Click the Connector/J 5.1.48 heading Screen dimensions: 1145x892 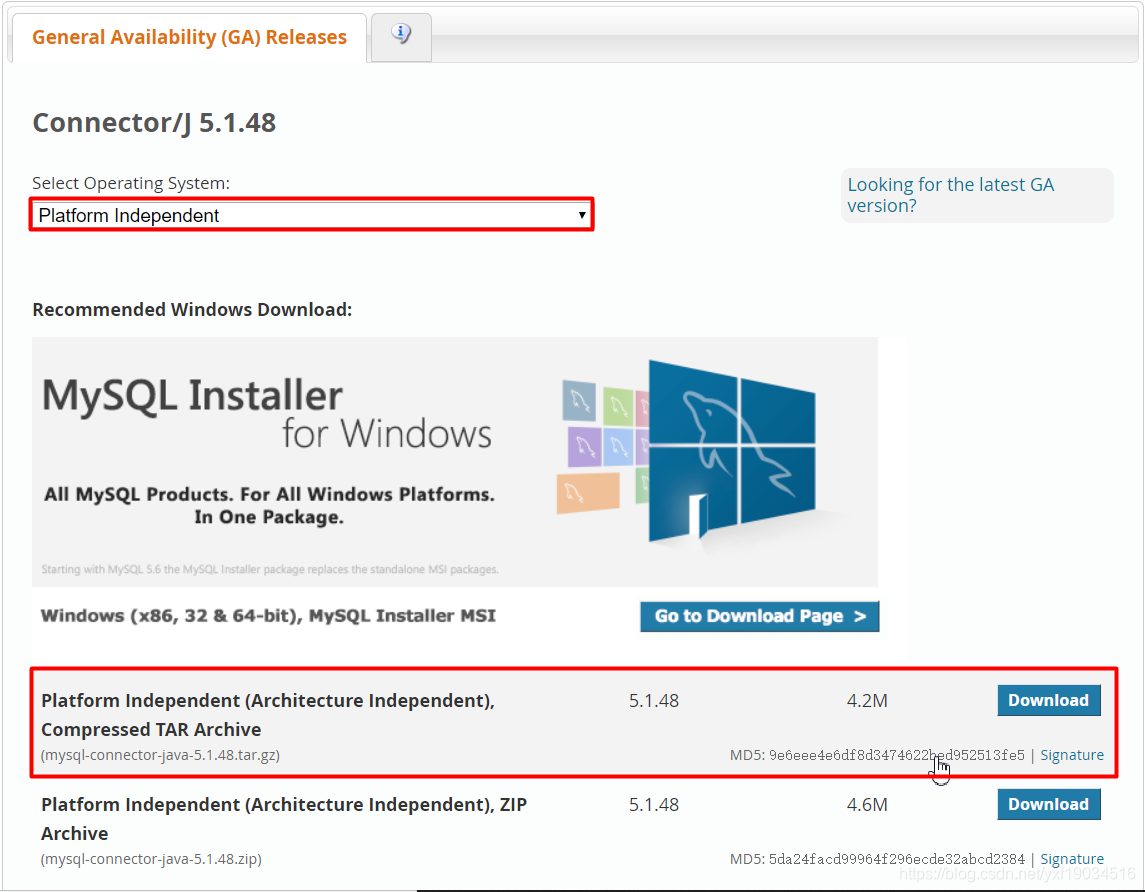tap(154, 123)
